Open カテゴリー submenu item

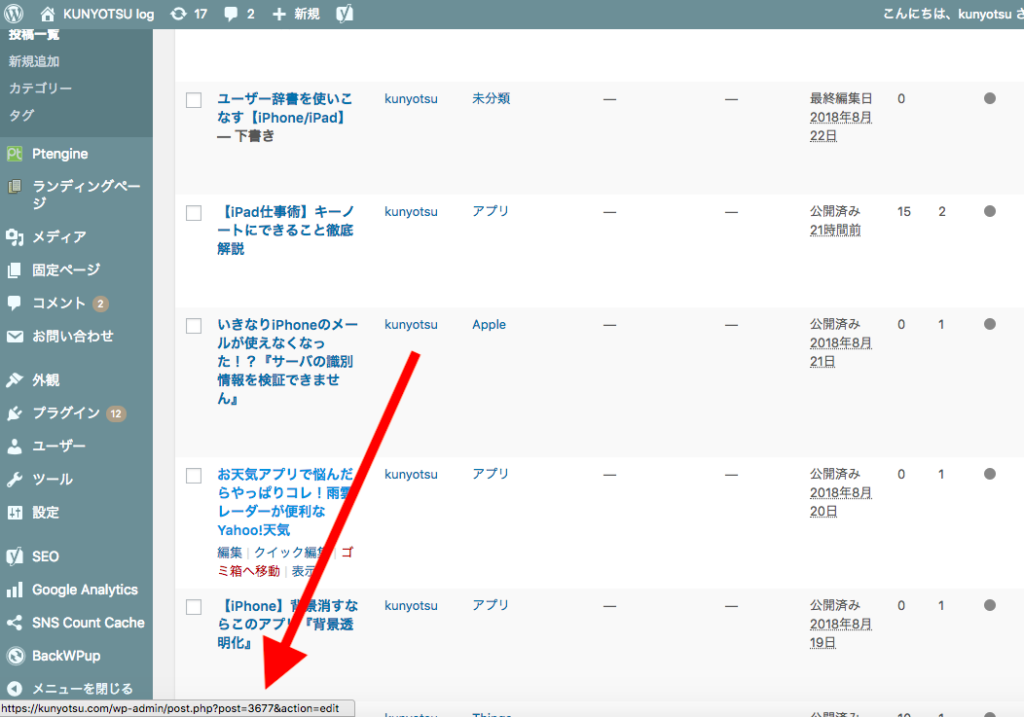(40, 88)
